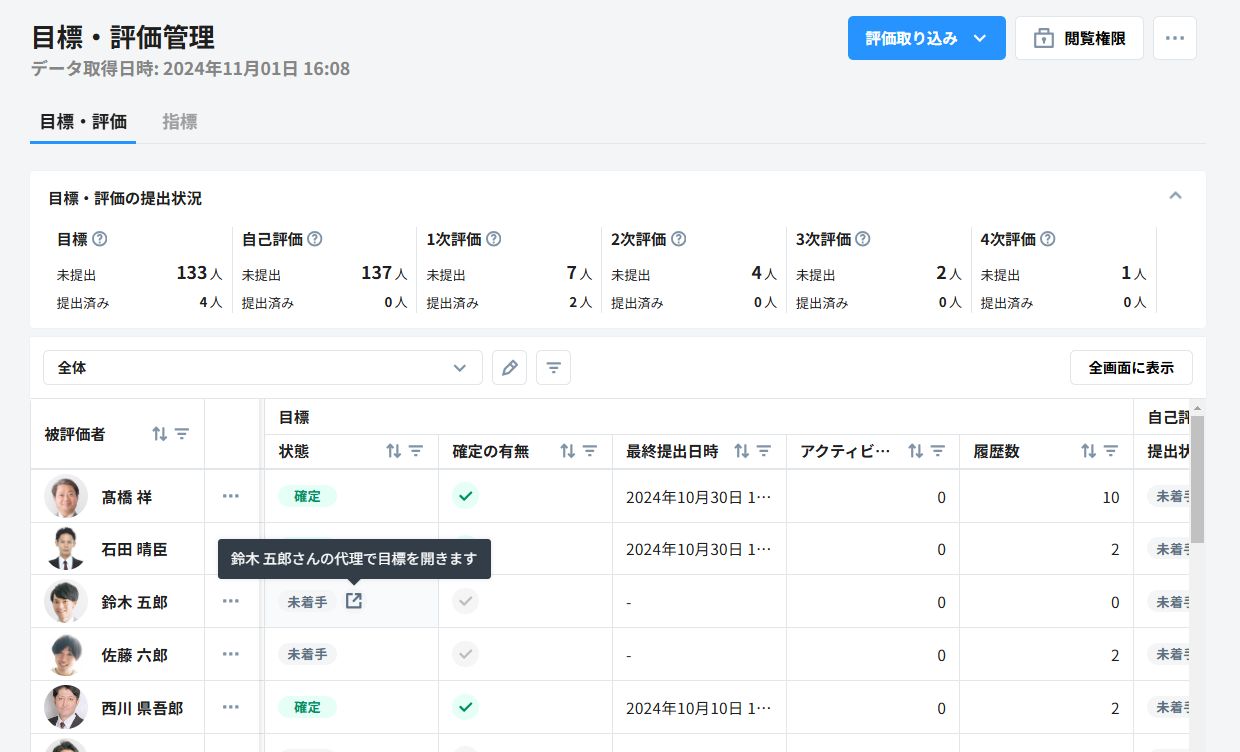Toggle 確定 checkmark for 西川 県吾郎
This screenshot has height=752, width=1240.
click(x=465, y=707)
